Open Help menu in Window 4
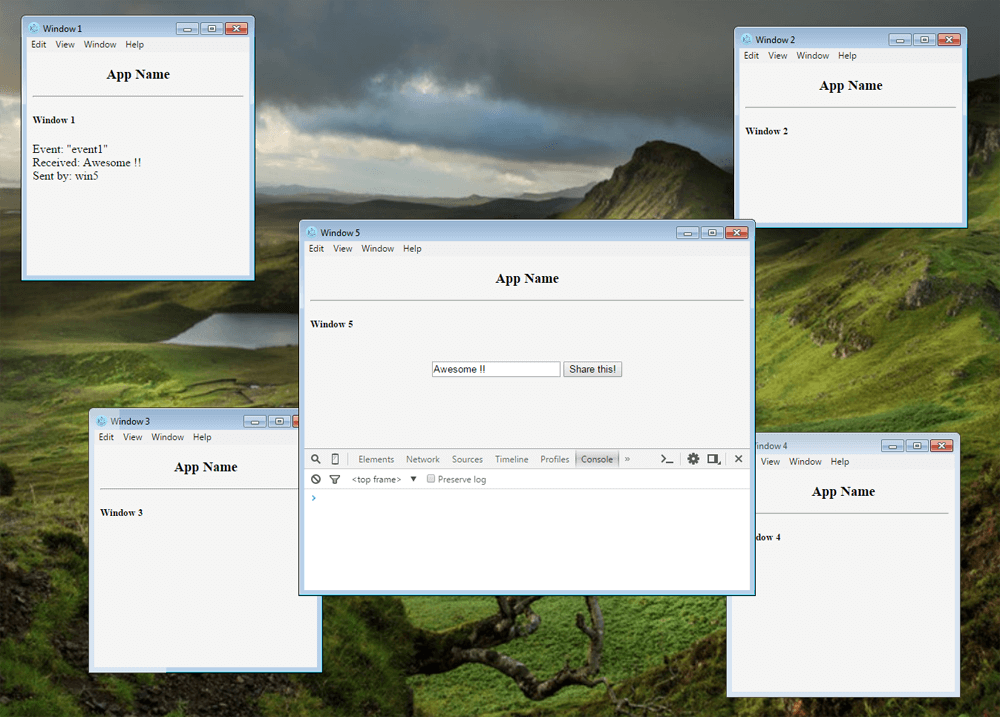This screenshot has height=717, width=1000. [839, 461]
